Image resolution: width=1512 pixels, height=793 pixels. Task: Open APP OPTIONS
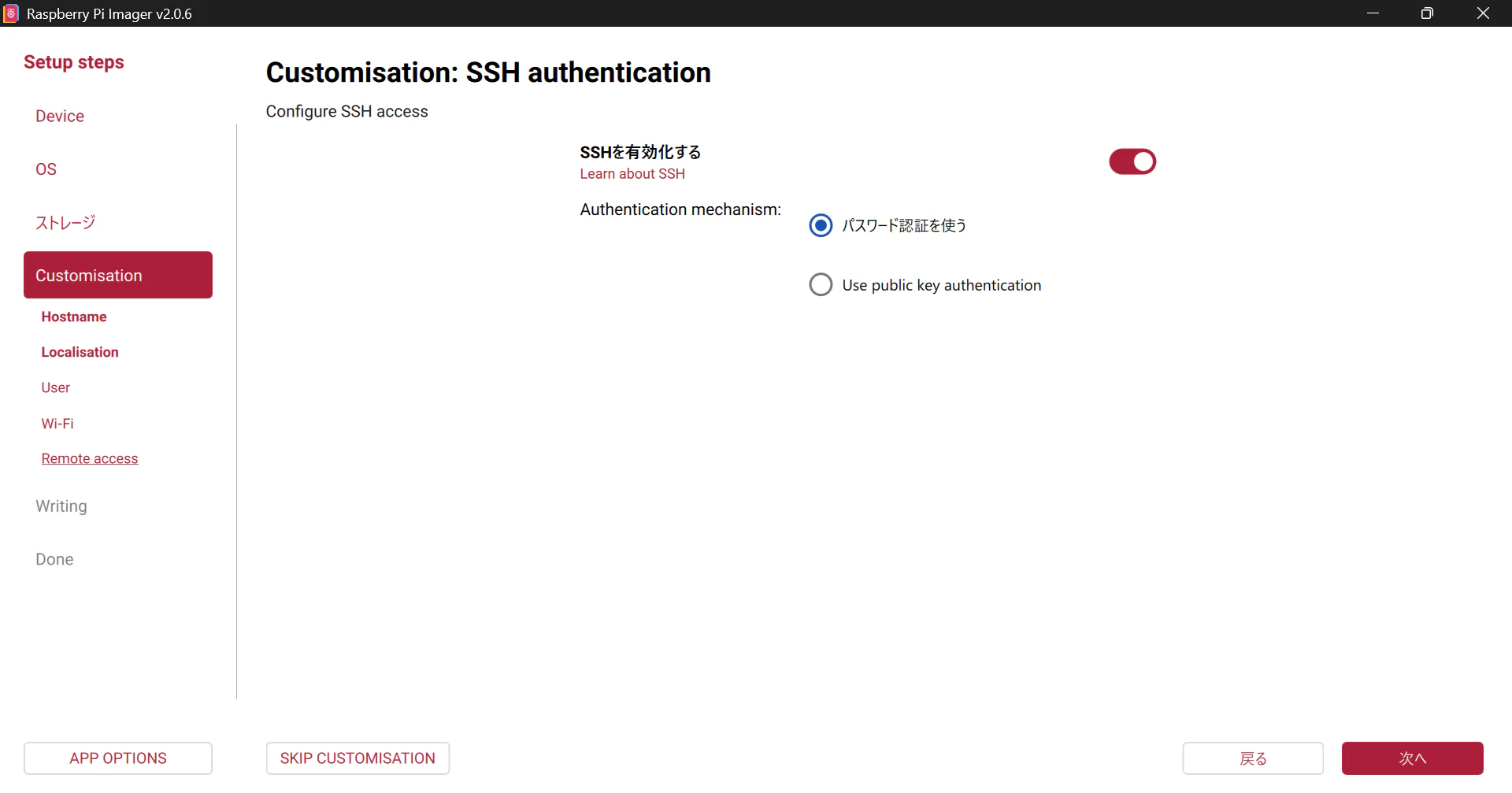(x=118, y=758)
